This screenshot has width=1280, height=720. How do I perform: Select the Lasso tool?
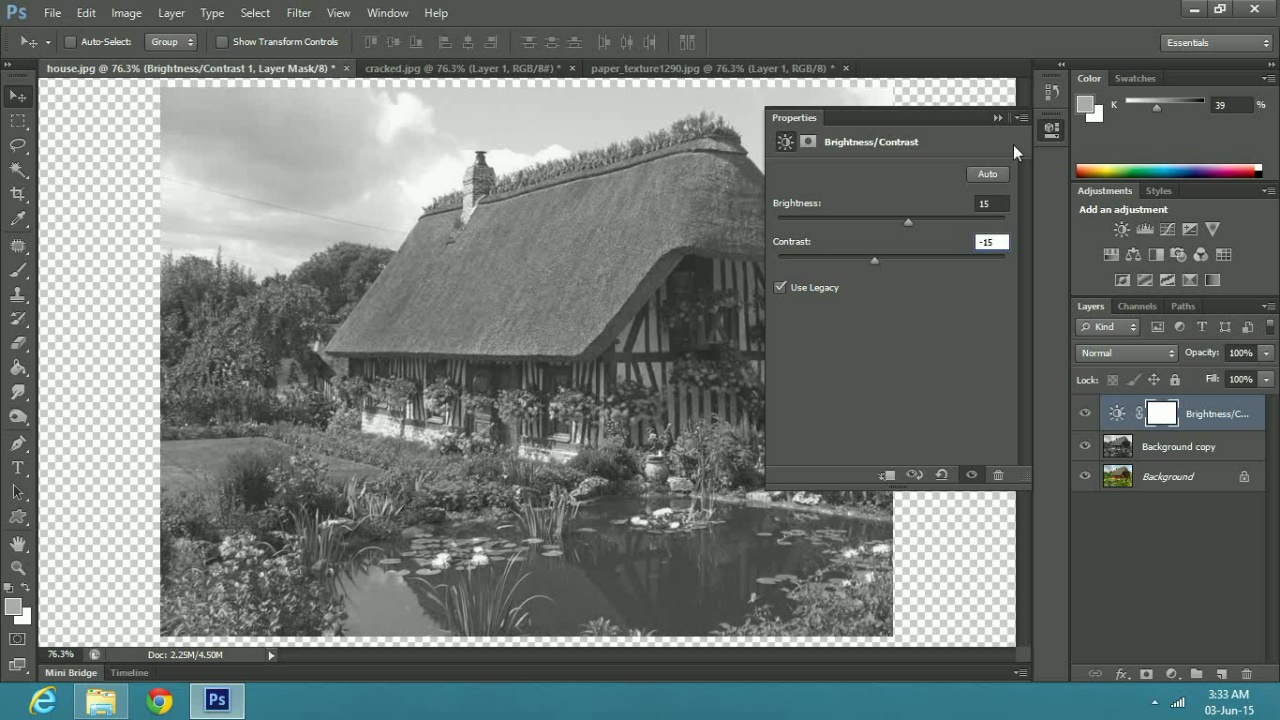click(x=18, y=146)
